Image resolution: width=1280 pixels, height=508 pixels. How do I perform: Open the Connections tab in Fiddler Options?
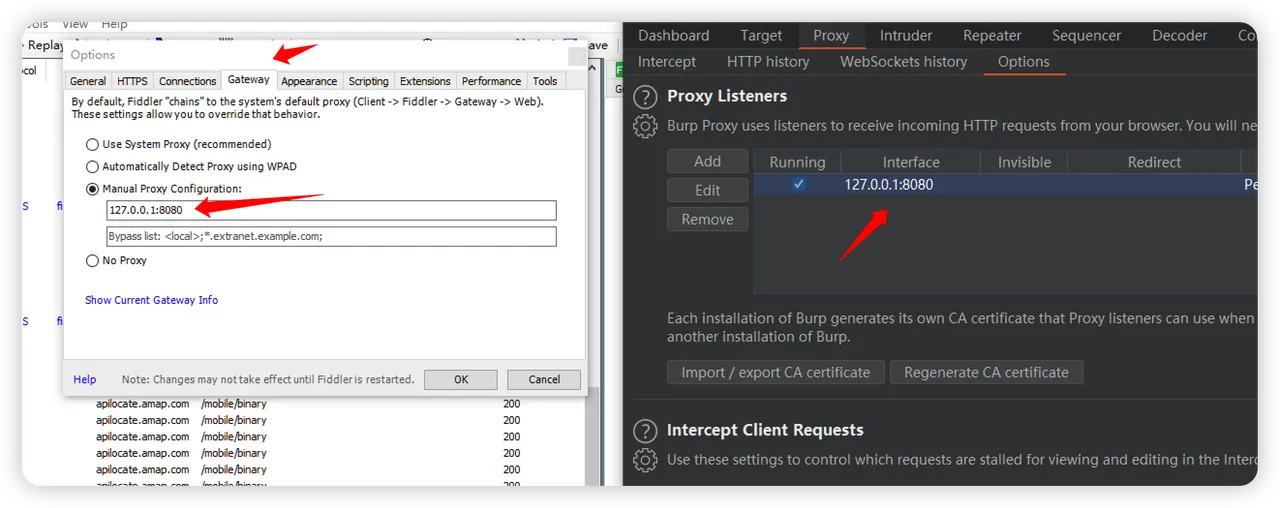pyautogui.click(x=187, y=81)
